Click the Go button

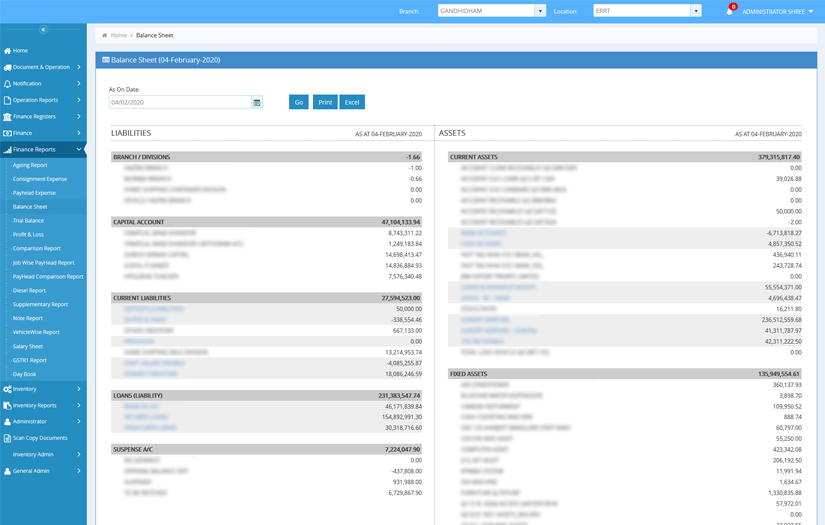299,102
